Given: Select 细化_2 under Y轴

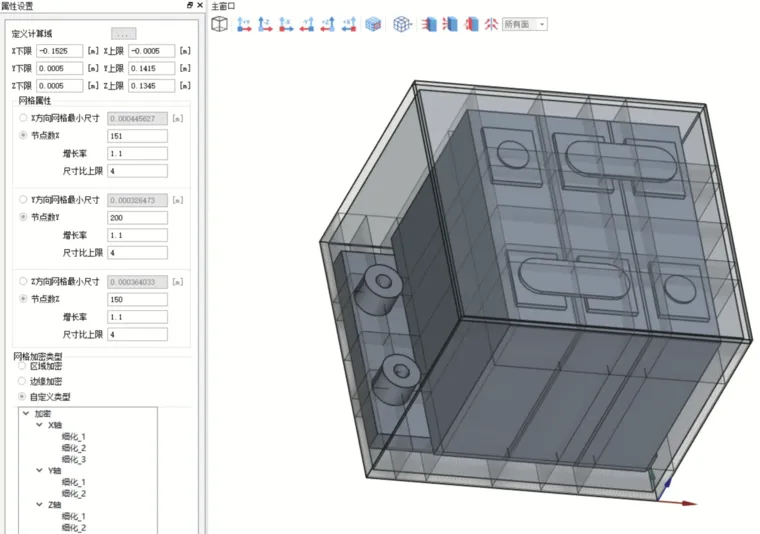Looking at the screenshot, I should [x=74, y=493].
